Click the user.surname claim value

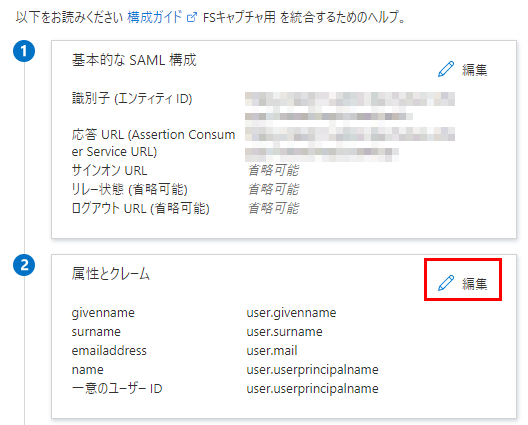coord(285,332)
